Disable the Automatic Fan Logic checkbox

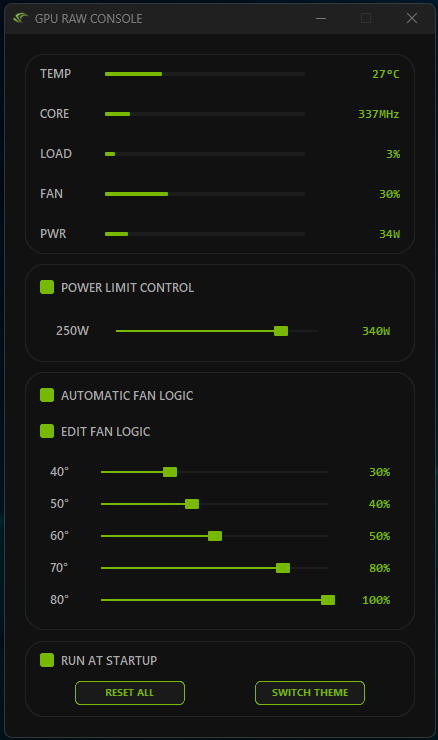click(47, 395)
